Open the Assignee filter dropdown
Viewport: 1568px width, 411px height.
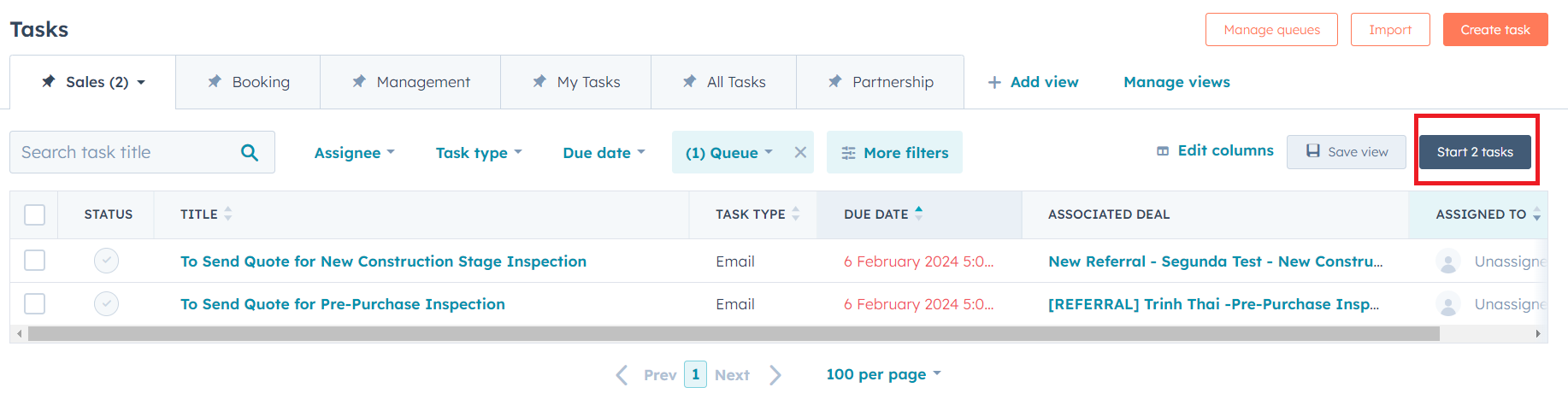point(354,153)
